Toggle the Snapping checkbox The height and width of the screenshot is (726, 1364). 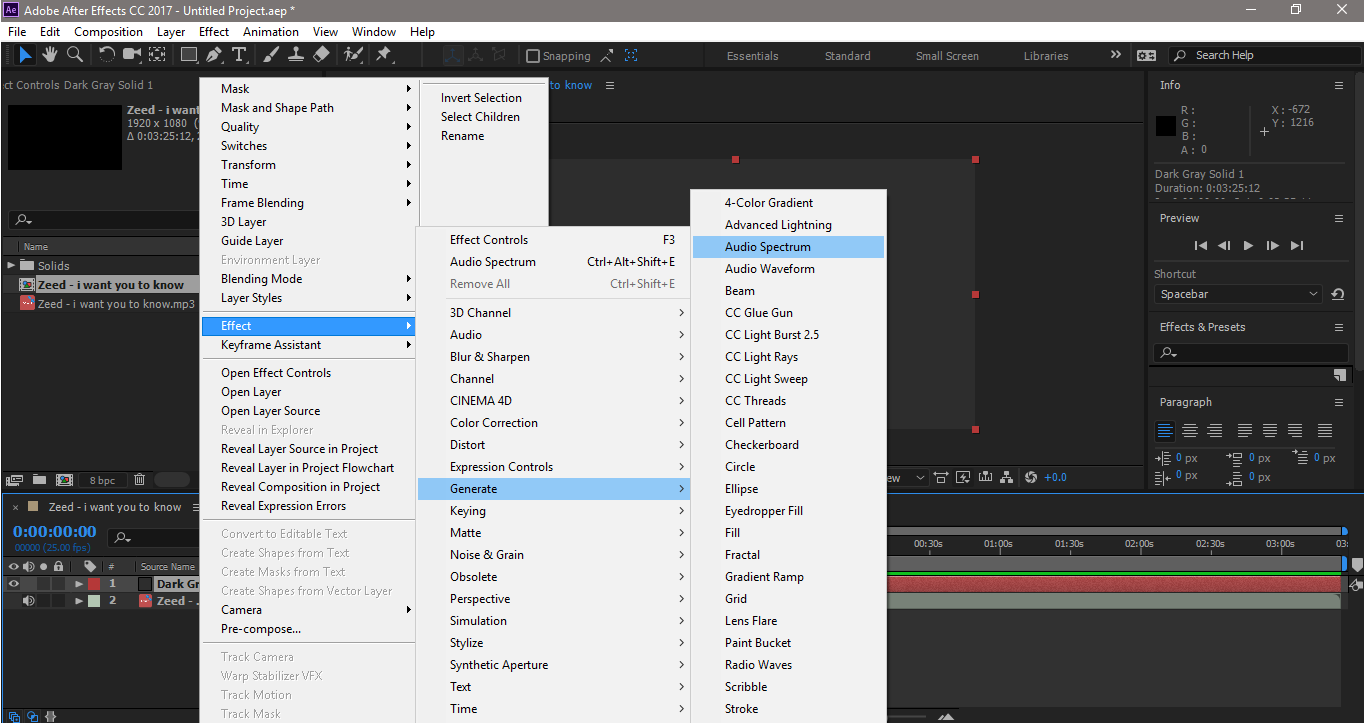click(533, 56)
